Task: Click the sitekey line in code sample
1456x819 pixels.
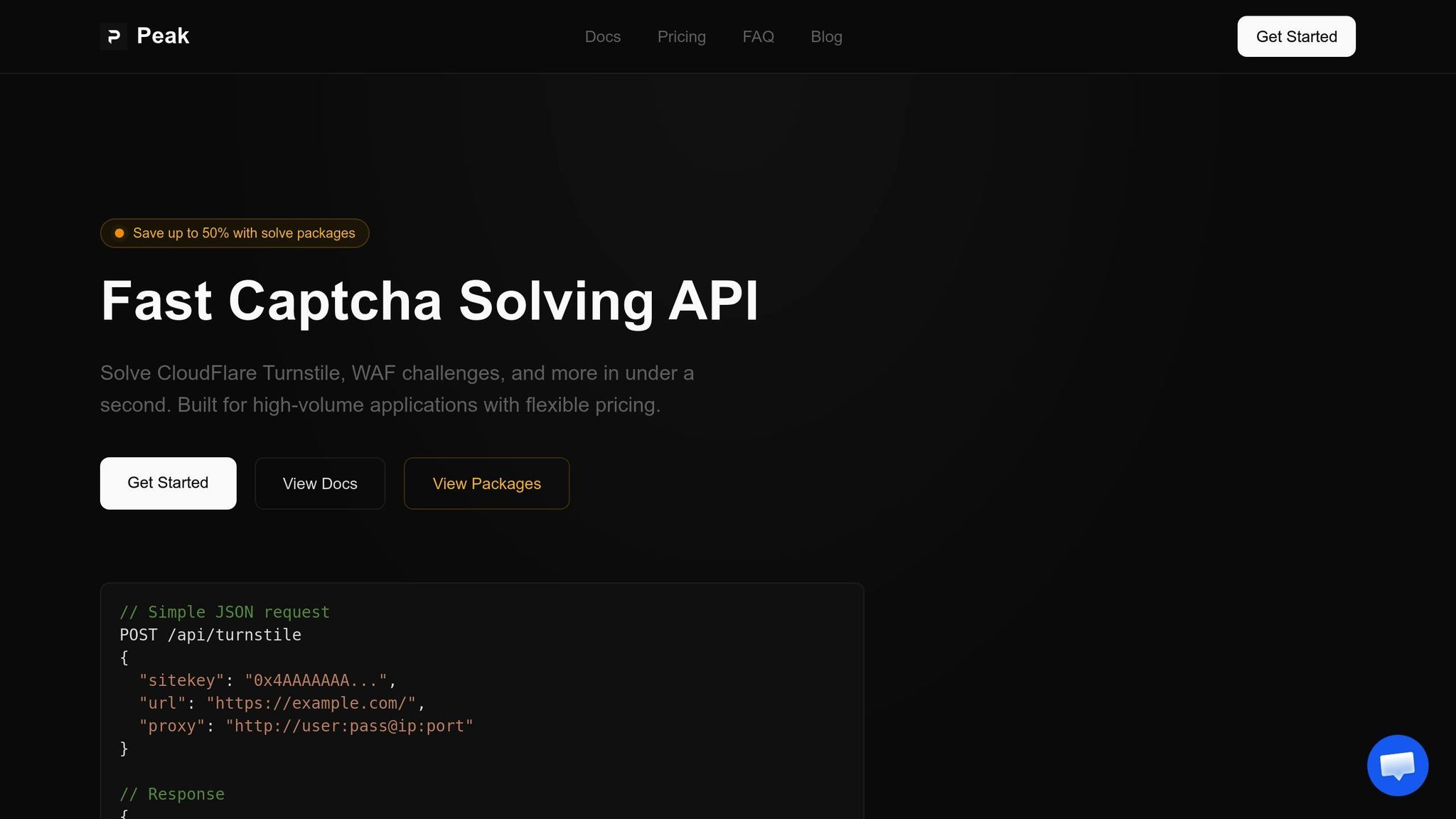Action: 267,680
